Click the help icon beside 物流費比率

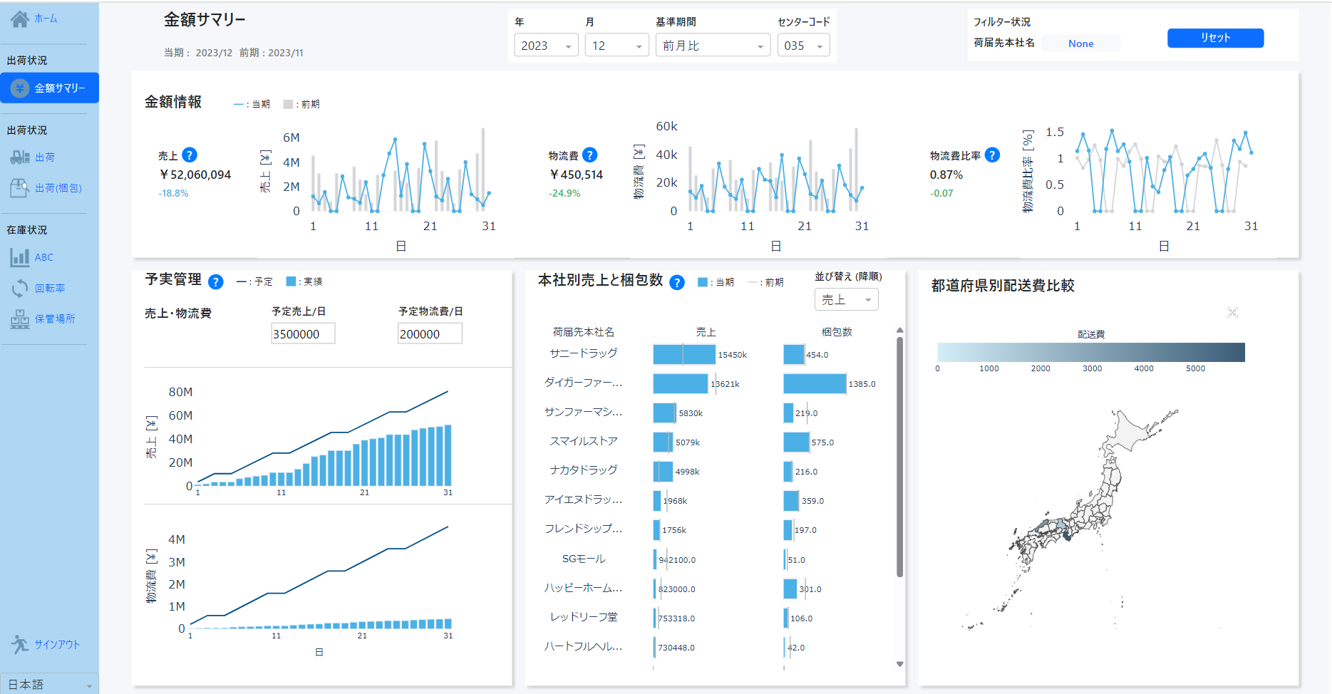tap(992, 155)
